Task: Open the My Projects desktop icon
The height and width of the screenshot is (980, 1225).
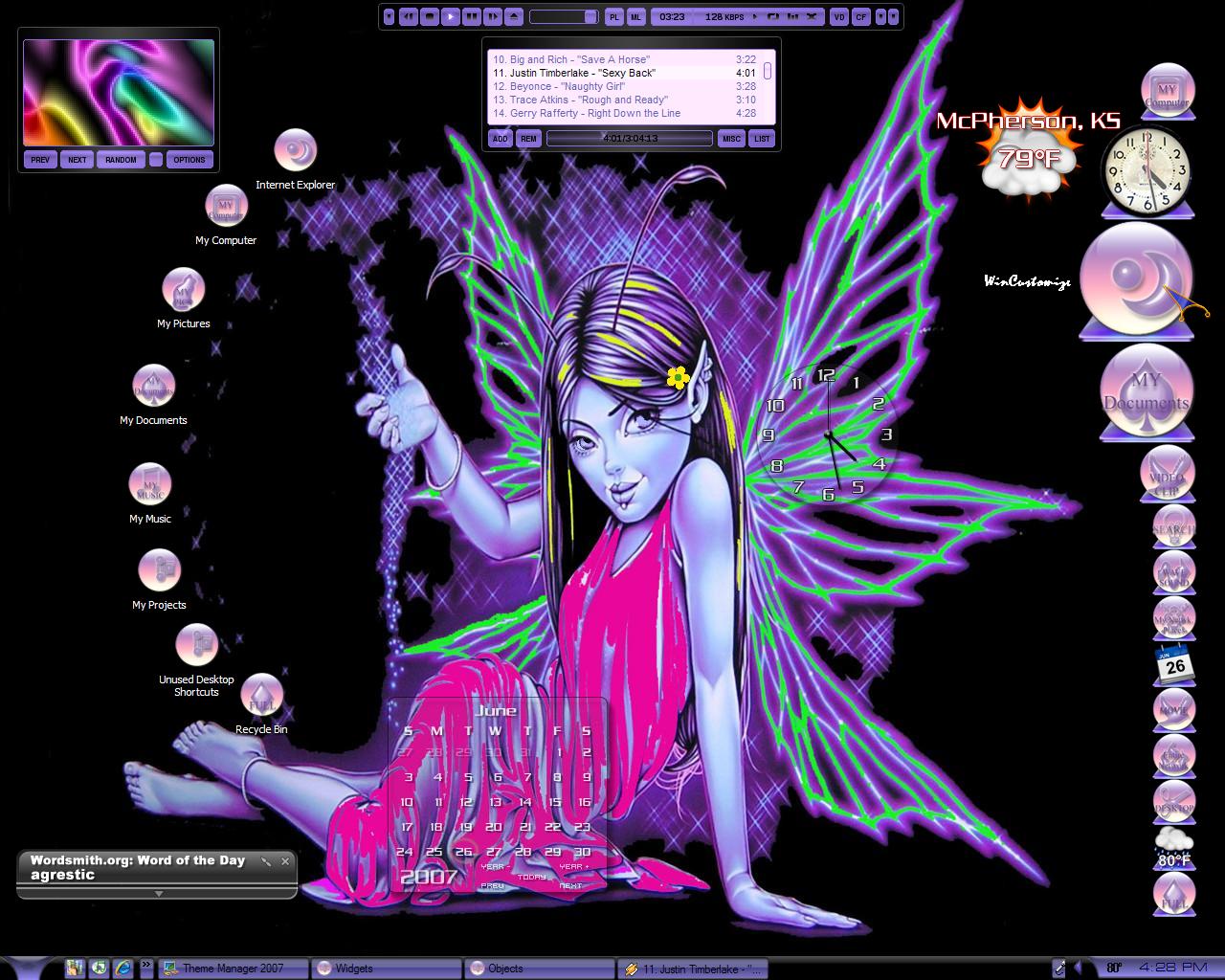Action: click(x=160, y=570)
